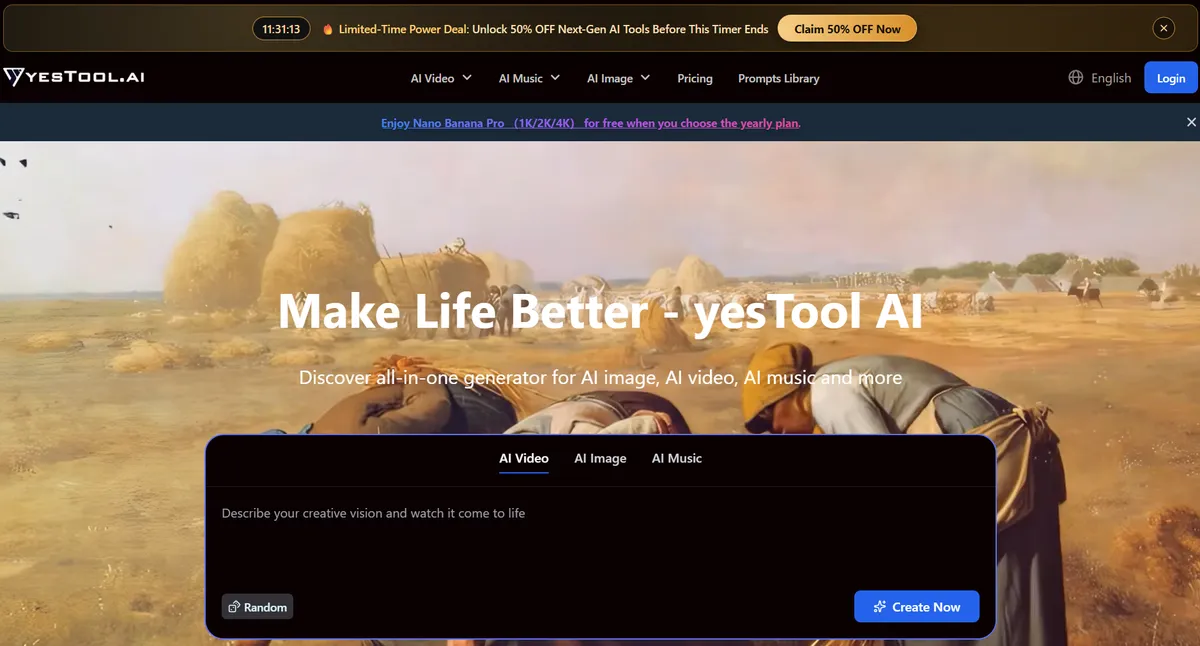The image size is (1200, 646).
Task: Switch to the AI Music tab
Action: click(677, 458)
